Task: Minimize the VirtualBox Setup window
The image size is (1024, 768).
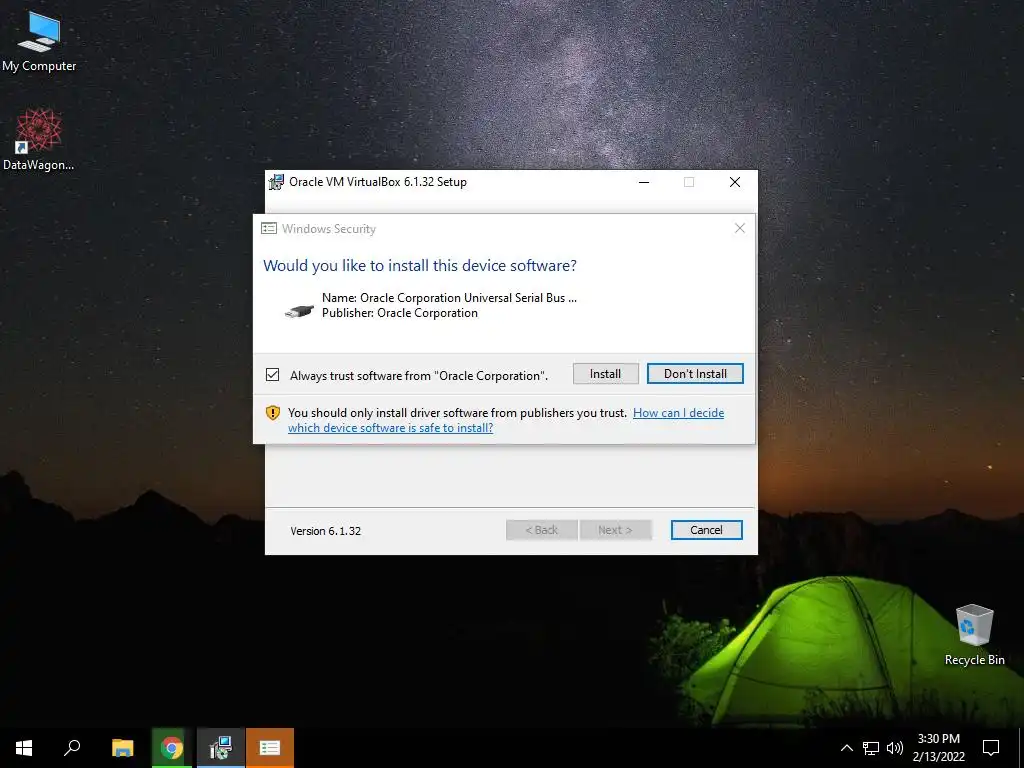Action: (x=644, y=182)
